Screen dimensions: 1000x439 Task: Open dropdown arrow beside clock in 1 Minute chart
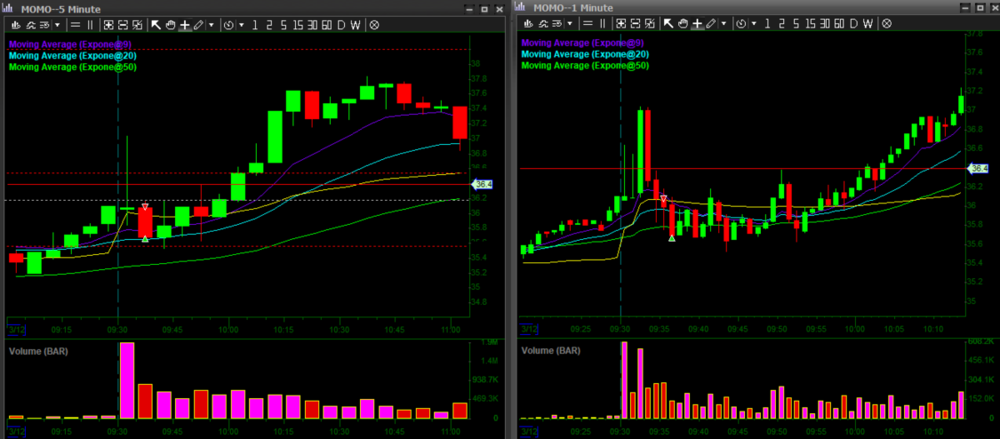click(x=755, y=24)
